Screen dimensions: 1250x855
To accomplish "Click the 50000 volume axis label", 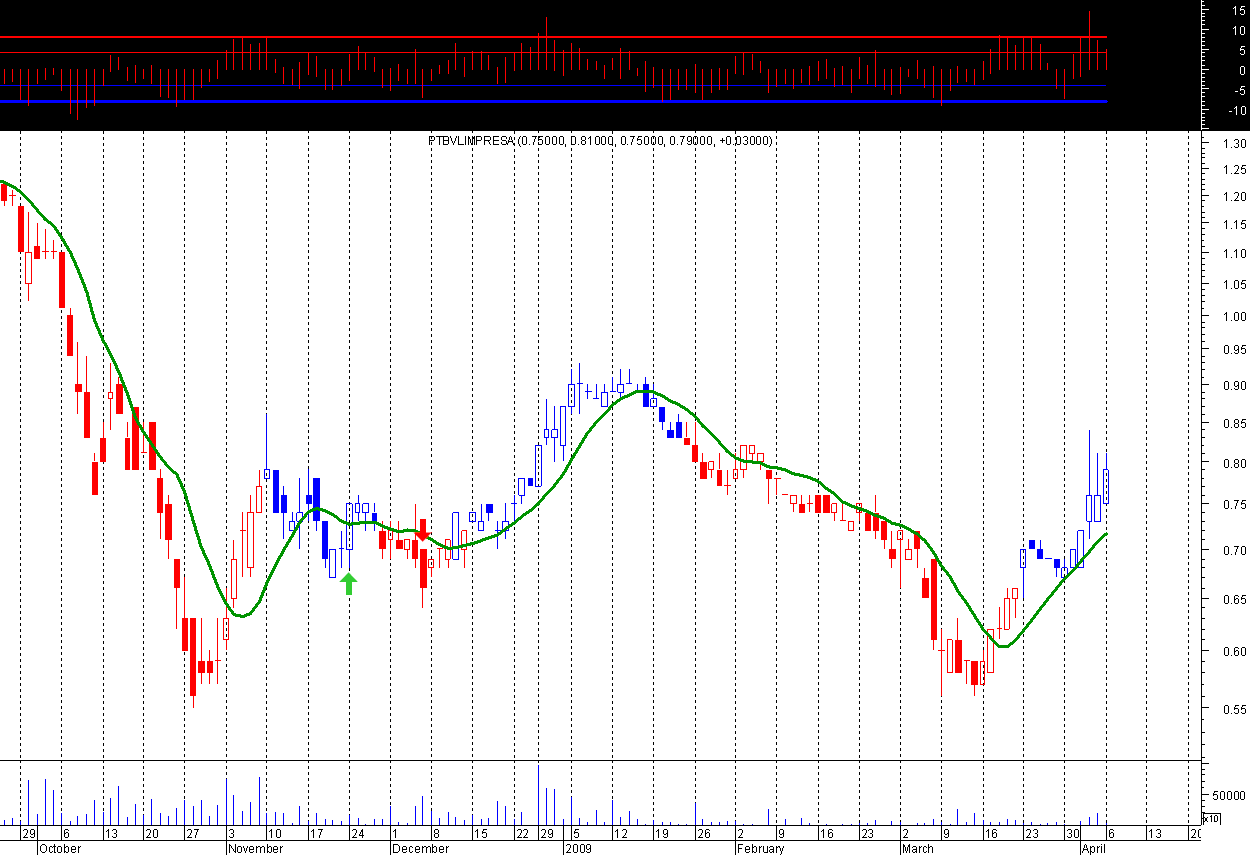I will tap(1226, 797).
